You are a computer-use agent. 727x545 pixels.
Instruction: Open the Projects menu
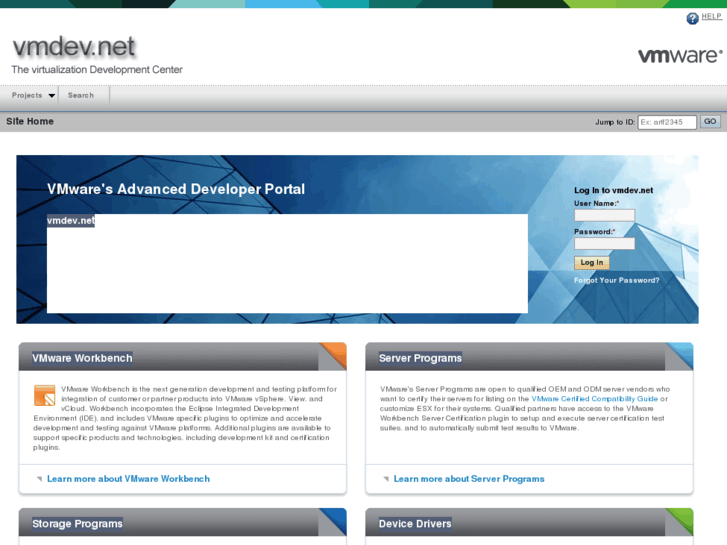tap(27, 95)
